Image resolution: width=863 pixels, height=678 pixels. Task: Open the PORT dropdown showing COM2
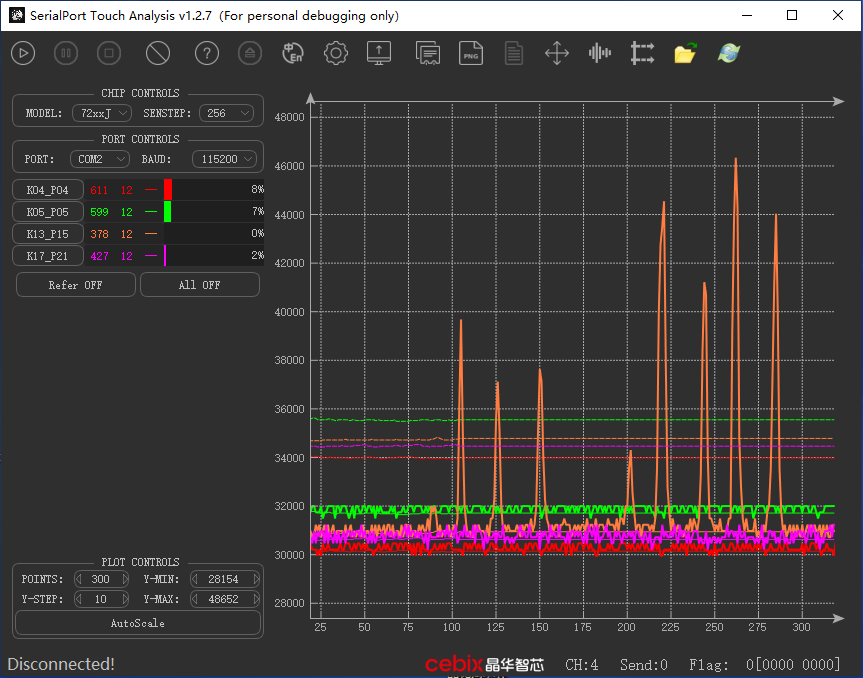(x=100, y=160)
